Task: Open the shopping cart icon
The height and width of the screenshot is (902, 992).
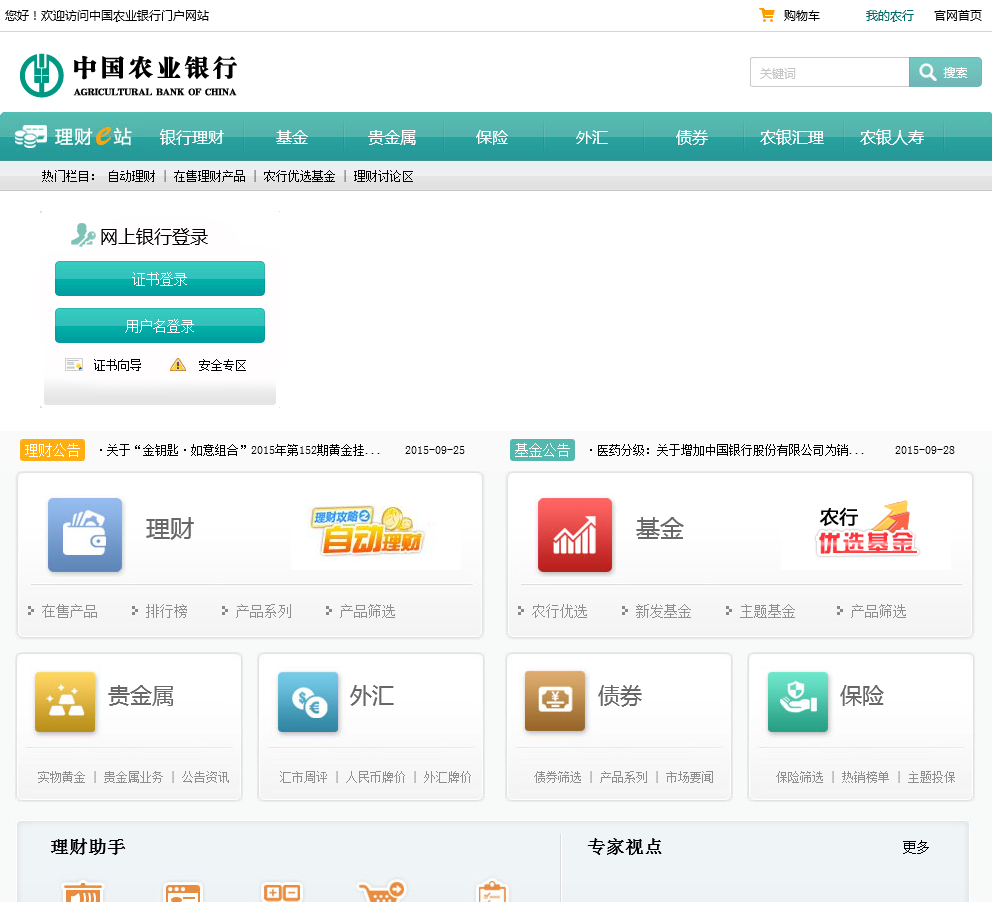Action: click(x=766, y=15)
